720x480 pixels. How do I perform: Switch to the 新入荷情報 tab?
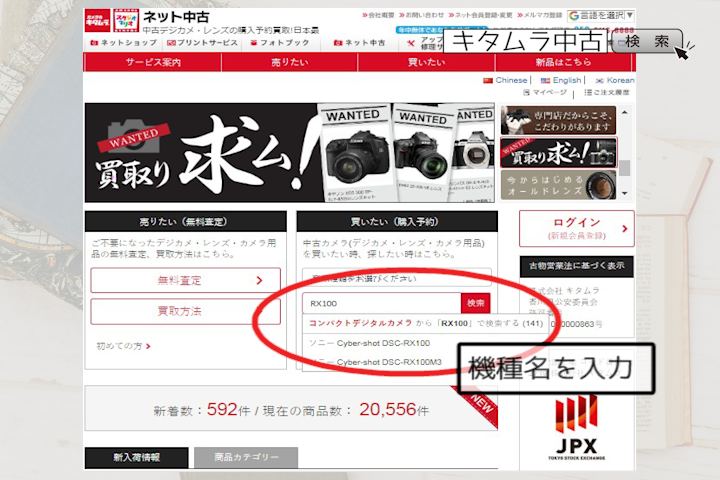tap(137, 457)
